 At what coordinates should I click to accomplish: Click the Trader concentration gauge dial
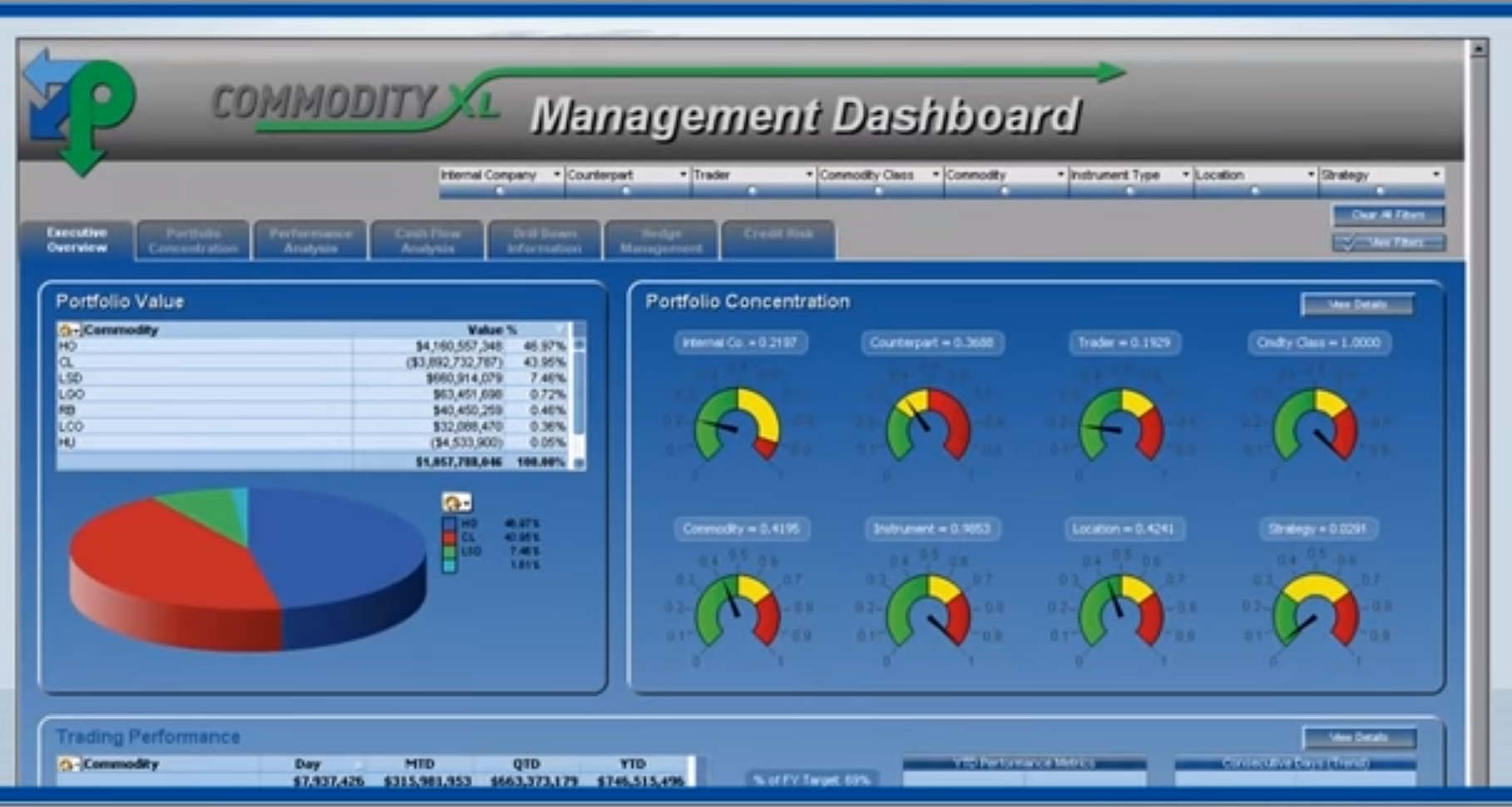pos(1121,424)
